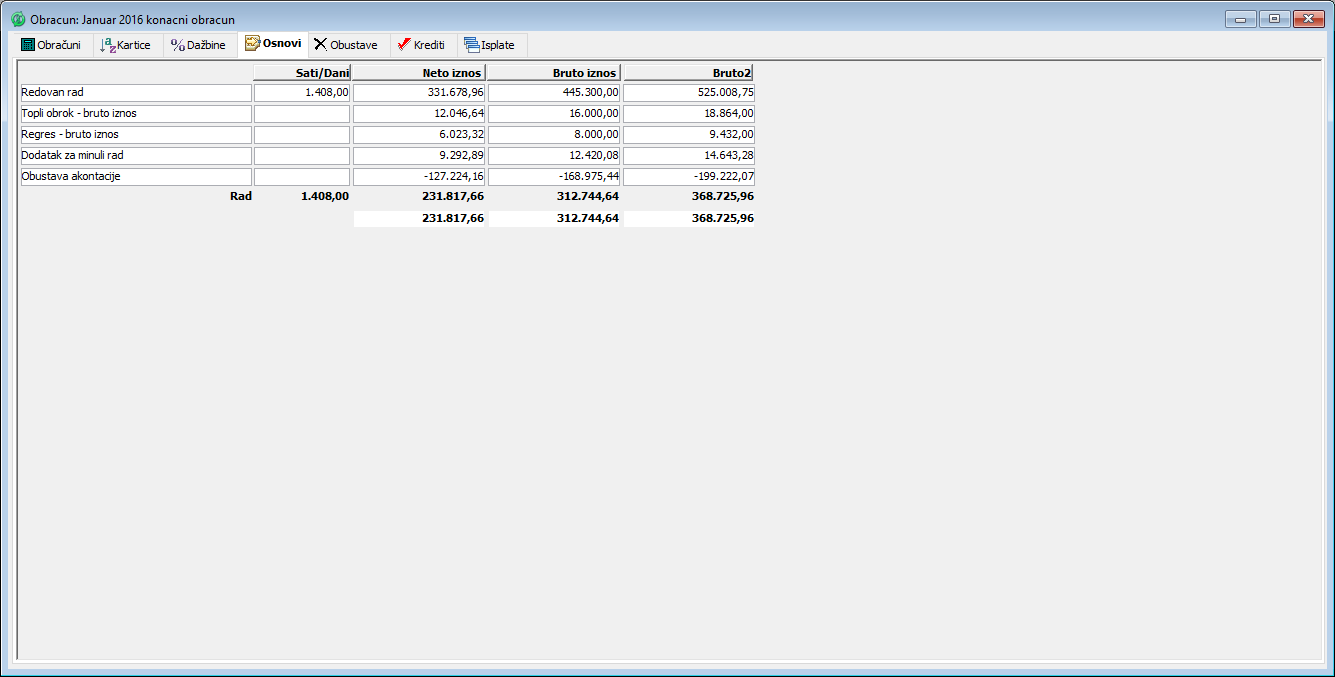Minimize the Obracun window
The width and height of the screenshot is (1335, 677).
click(x=1240, y=19)
